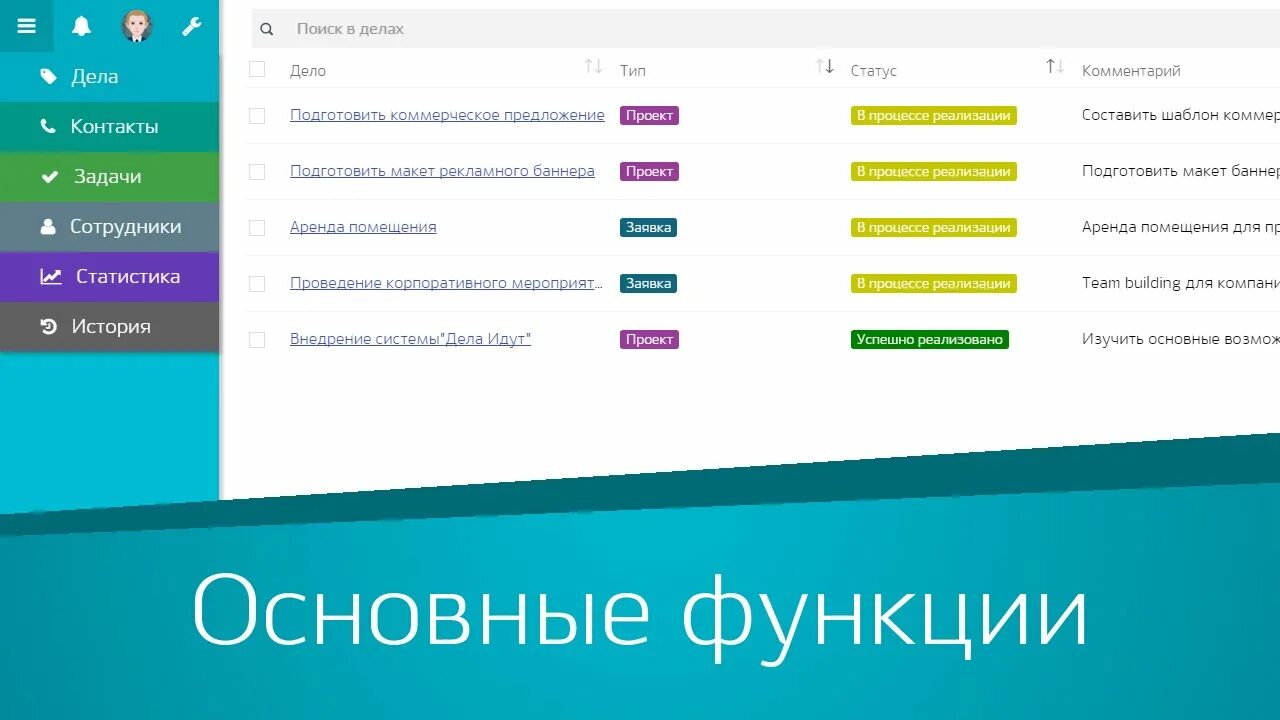1280x720 pixels.
Task: Check the row for Подготовить коммерческое предложение
Action: [257, 115]
